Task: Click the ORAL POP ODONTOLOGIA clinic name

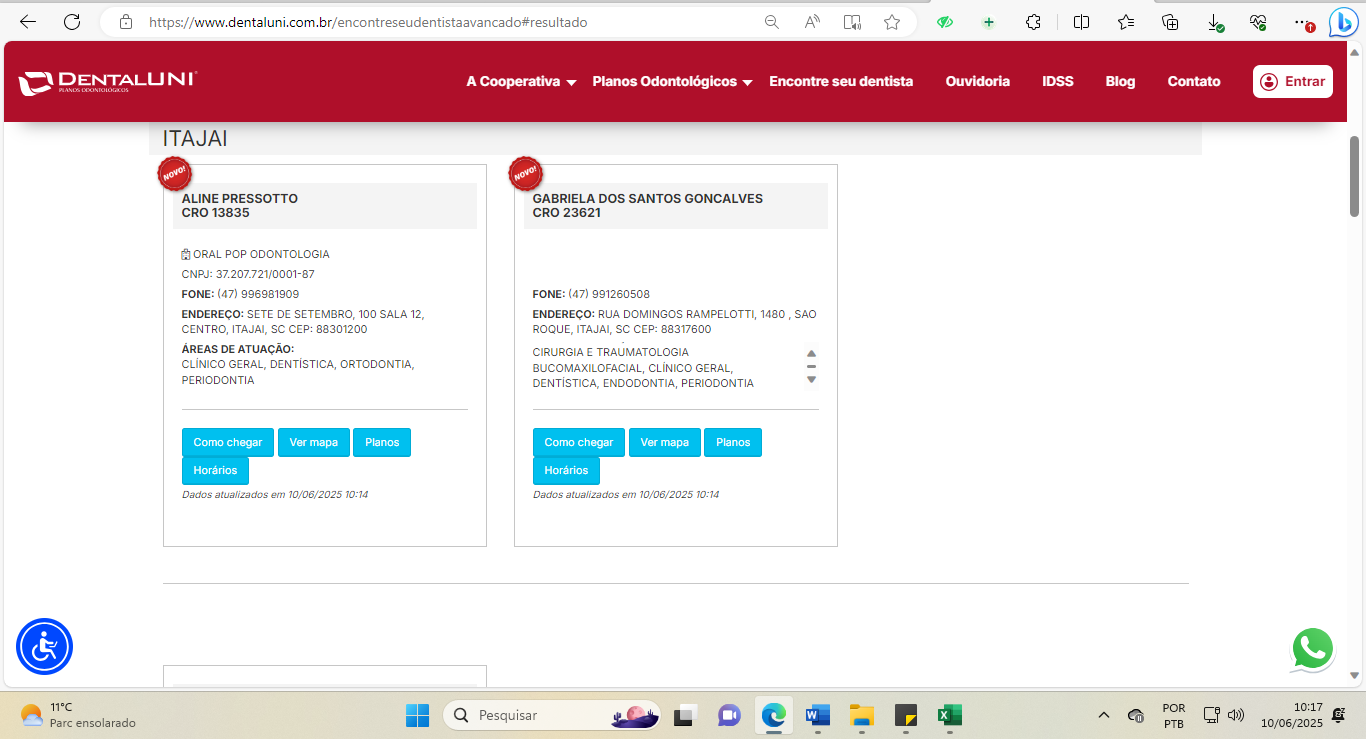Action: click(x=261, y=254)
